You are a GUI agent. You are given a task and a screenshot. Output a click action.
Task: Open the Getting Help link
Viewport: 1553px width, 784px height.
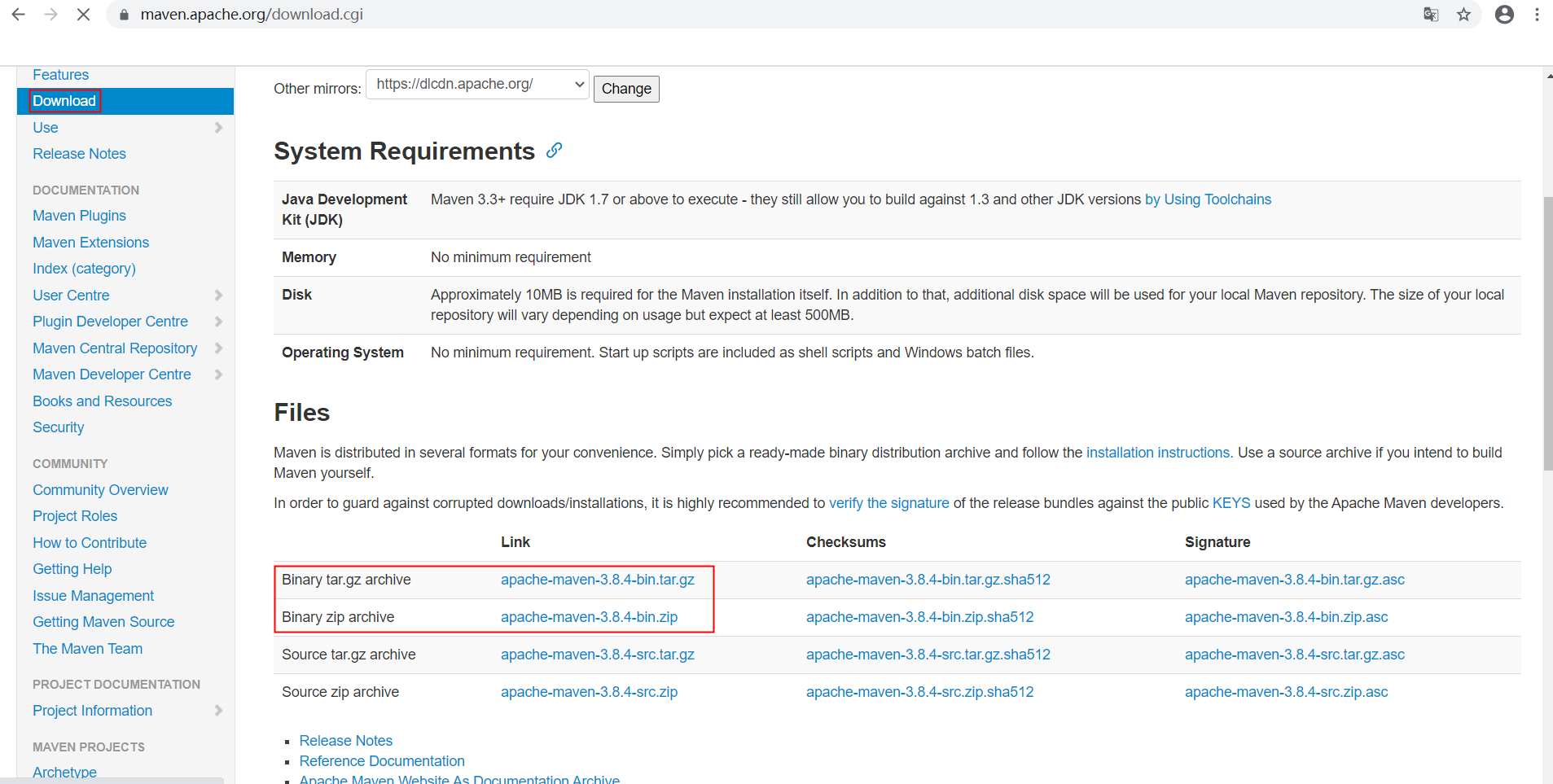pos(72,569)
